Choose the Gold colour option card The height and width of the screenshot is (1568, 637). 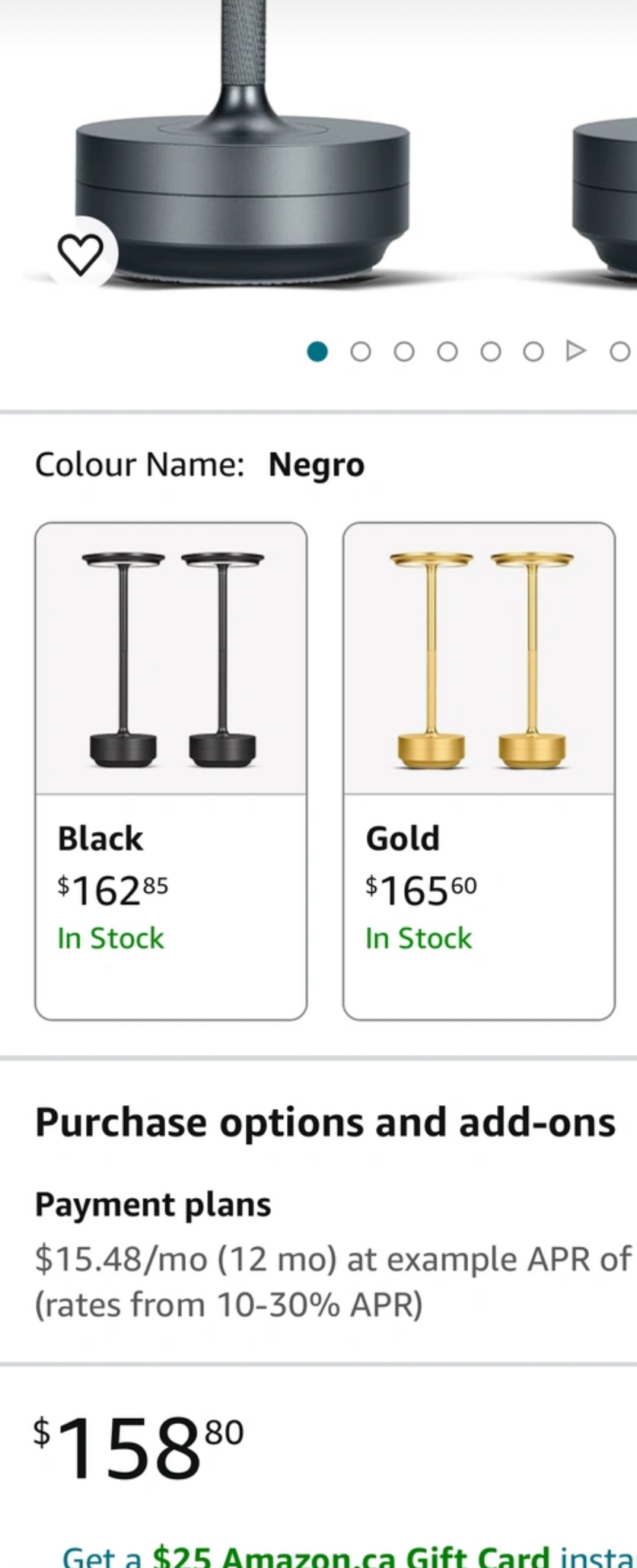pos(479,770)
